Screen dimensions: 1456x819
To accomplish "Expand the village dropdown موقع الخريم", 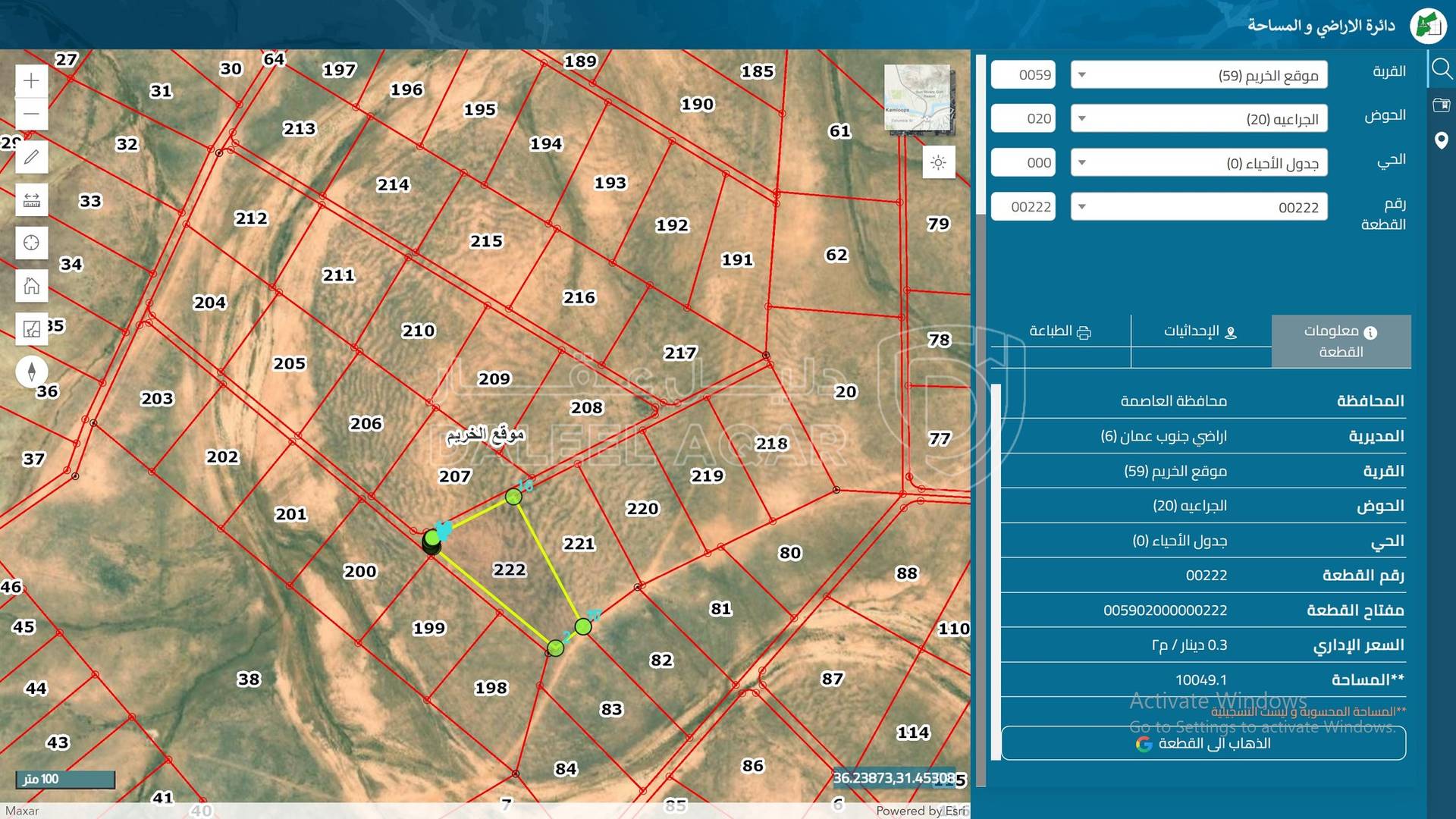I will [x=1198, y=75].
